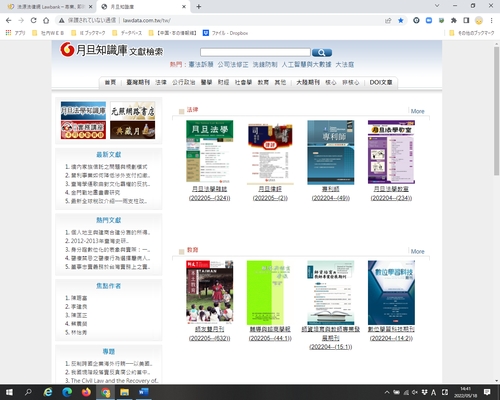Open a new tab with plus icon
This screenshot has width=500, height=400.
(x=199, y=6)
